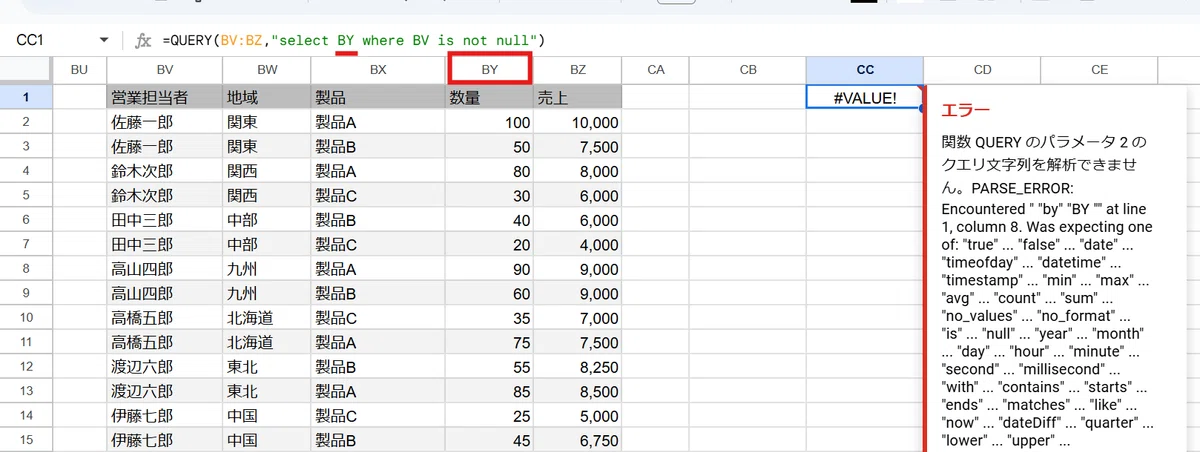Click sales cell 8,500

[x=578, y=390]
